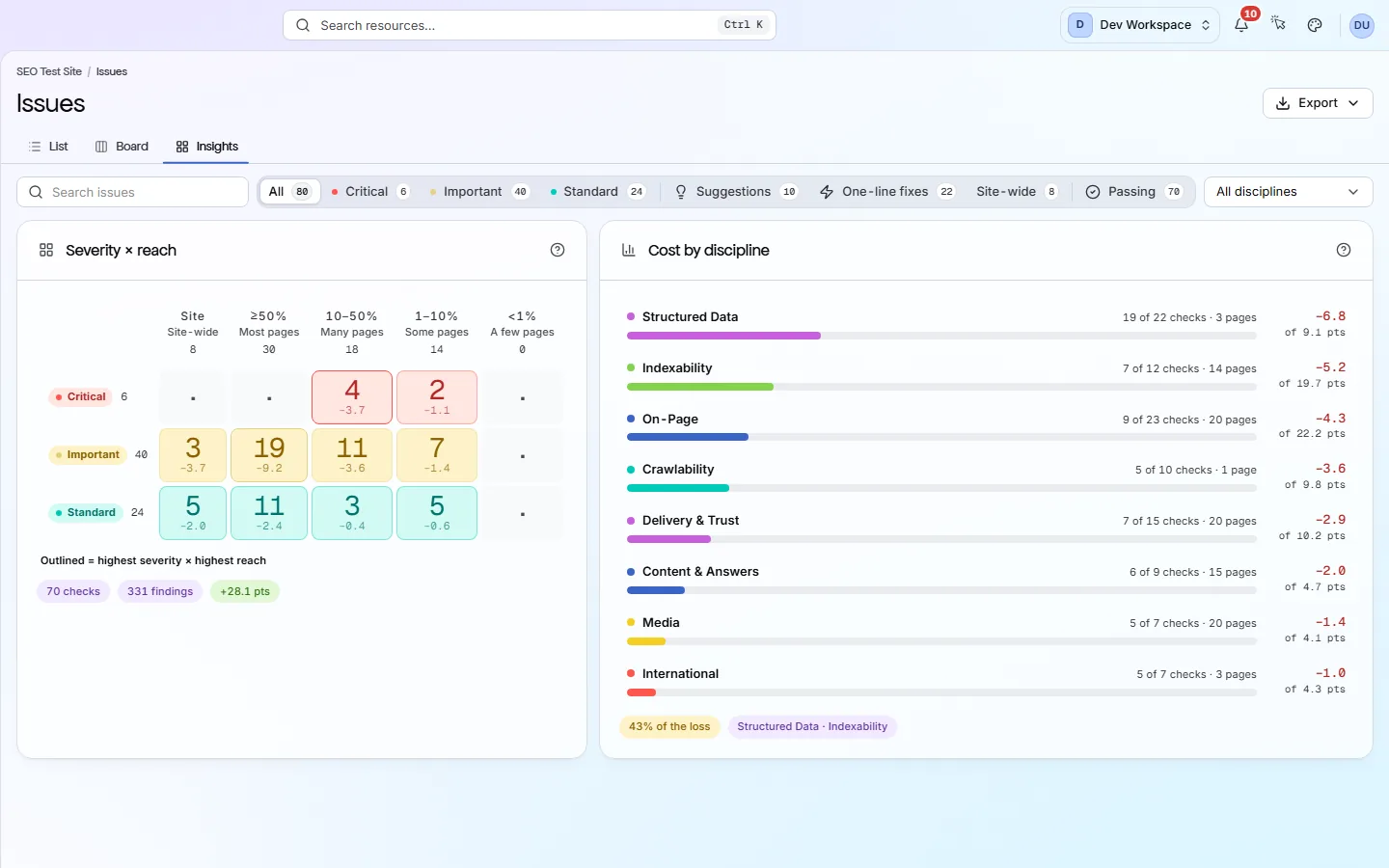Open Important 10-50% cell showing -3.6
This screenshot has height=868, width=1389.
352,455
